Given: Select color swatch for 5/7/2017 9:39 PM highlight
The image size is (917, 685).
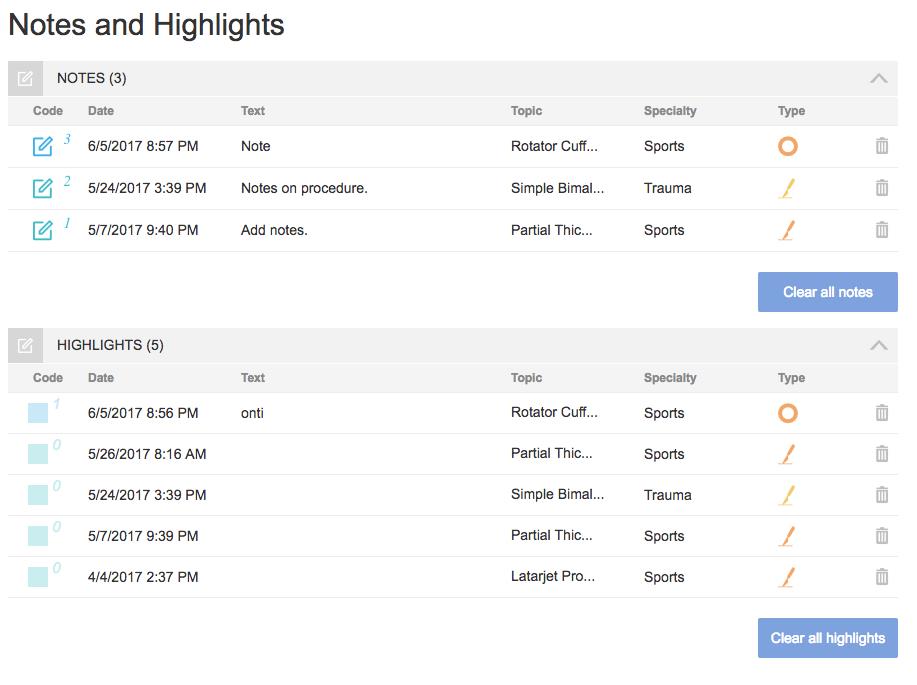Looking at the screenshot, I should (x=38, y=536).
